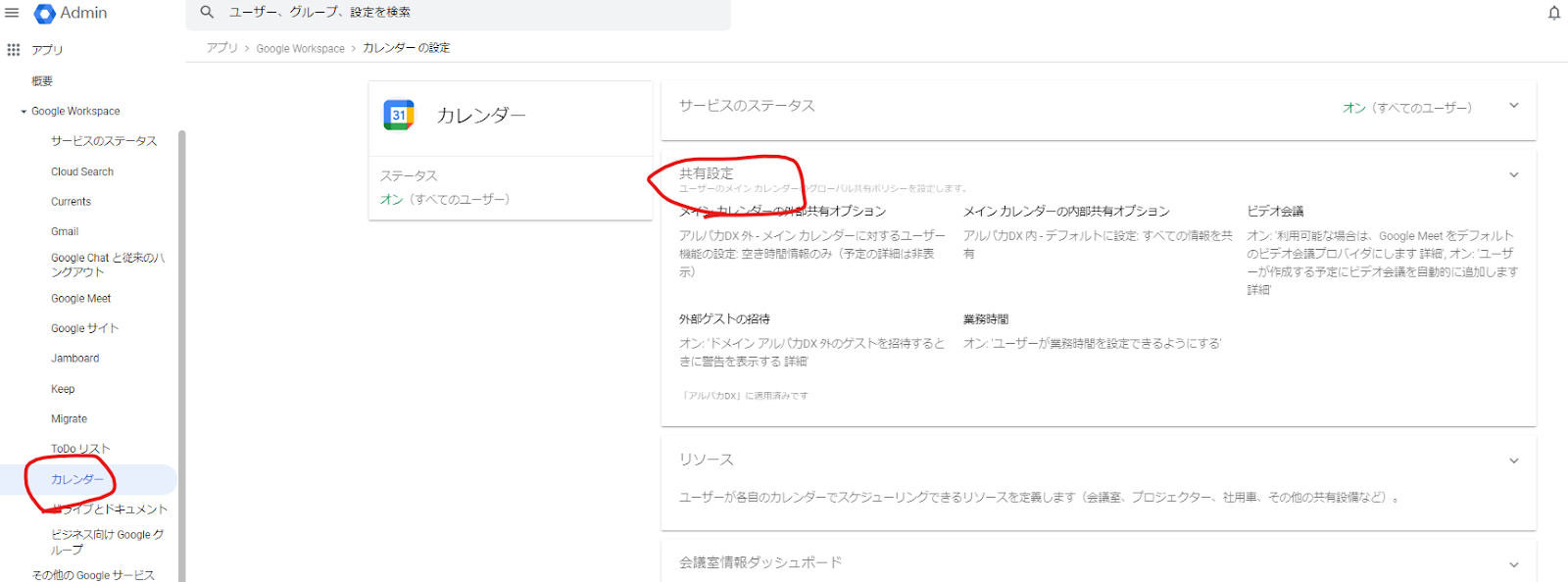The image size is (1568, 582).
Task: Expand the サービスのステータス section chevron
Action: (1514, 106)
